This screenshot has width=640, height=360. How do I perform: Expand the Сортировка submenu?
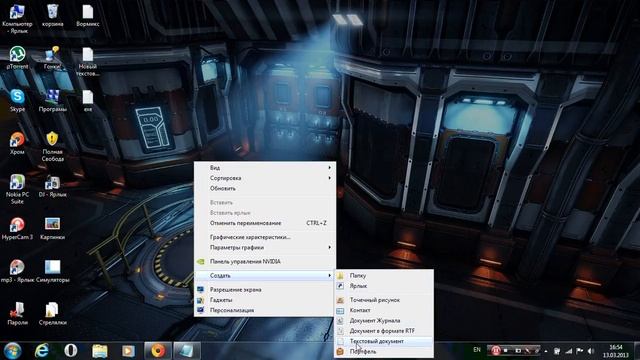265,178
